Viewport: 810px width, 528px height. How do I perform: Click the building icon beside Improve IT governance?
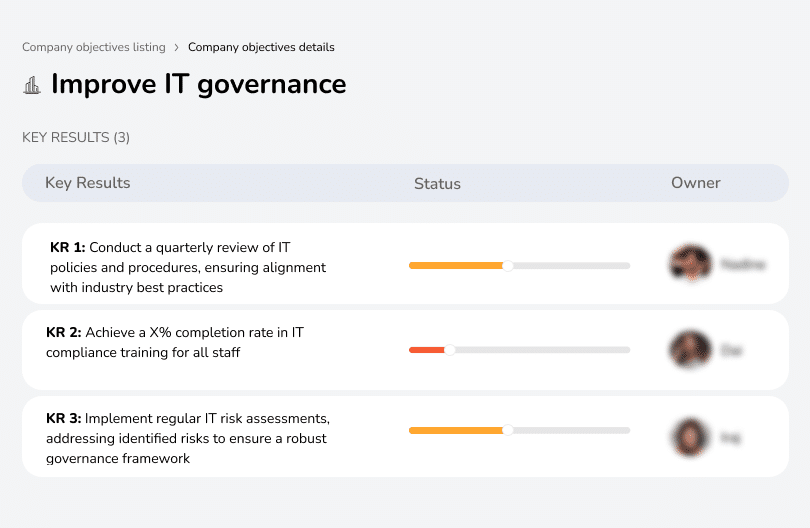(x=32, y=85)
